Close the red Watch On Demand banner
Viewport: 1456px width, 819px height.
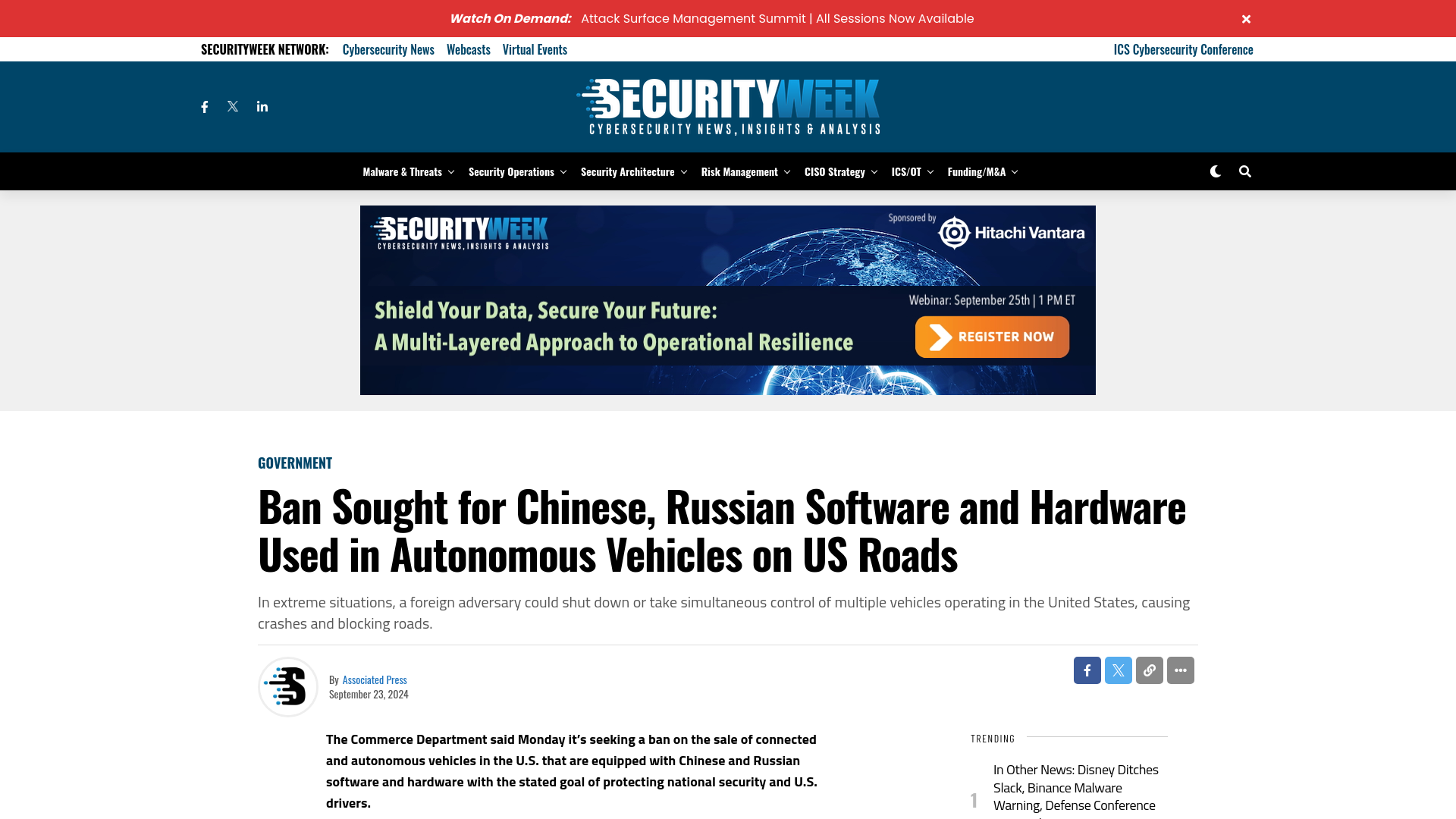pos(1247,18)
